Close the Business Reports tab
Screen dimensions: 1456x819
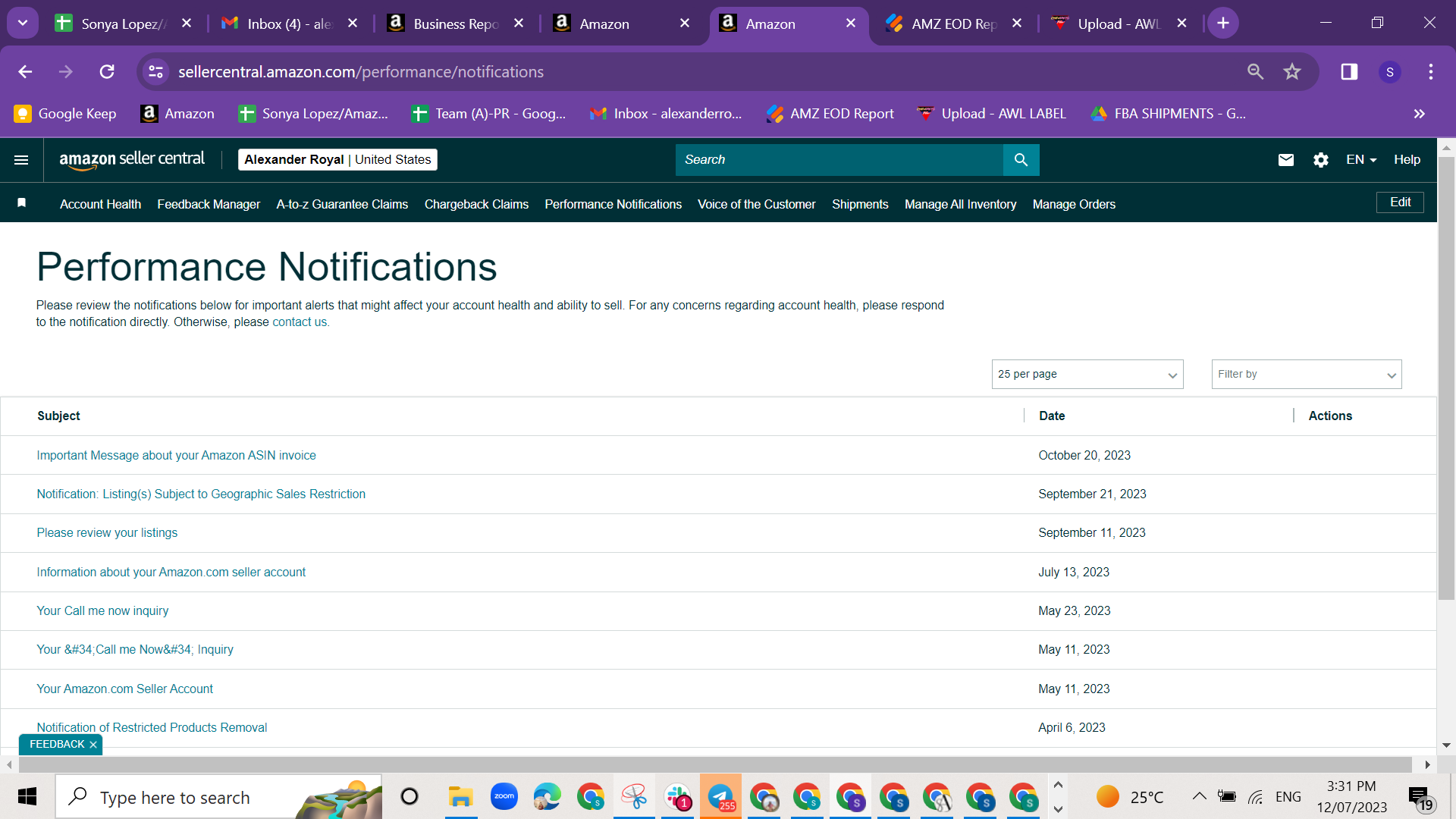(519, 24)
